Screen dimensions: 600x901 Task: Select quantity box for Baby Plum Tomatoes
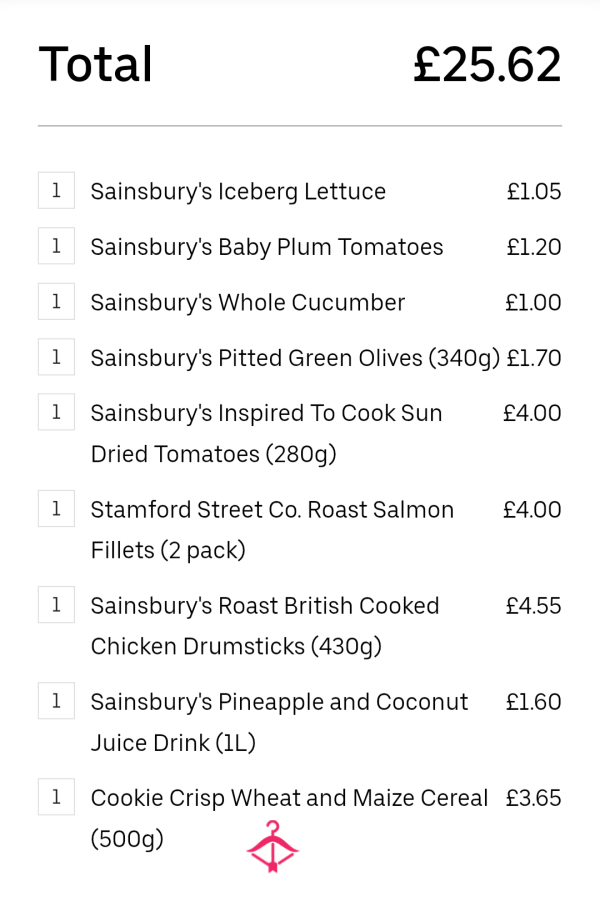[56, 246]
